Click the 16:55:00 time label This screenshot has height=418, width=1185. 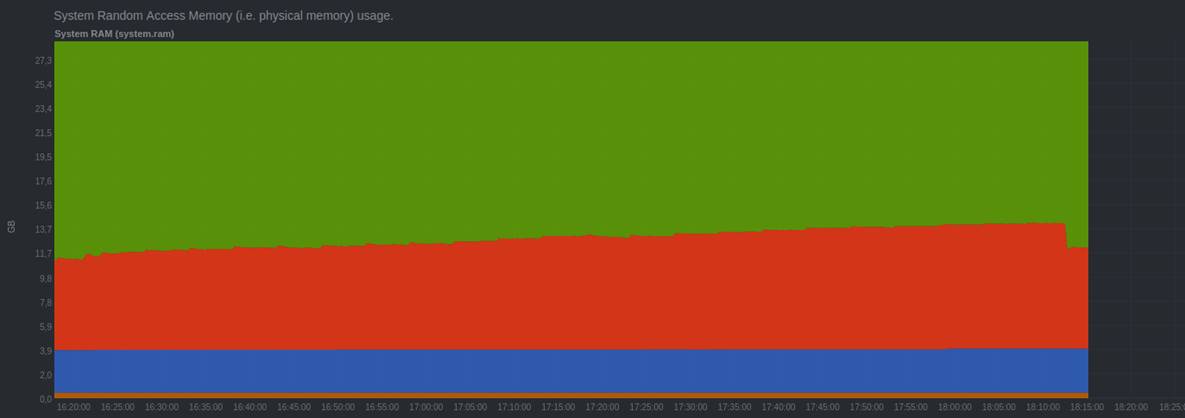coord(382,407)
